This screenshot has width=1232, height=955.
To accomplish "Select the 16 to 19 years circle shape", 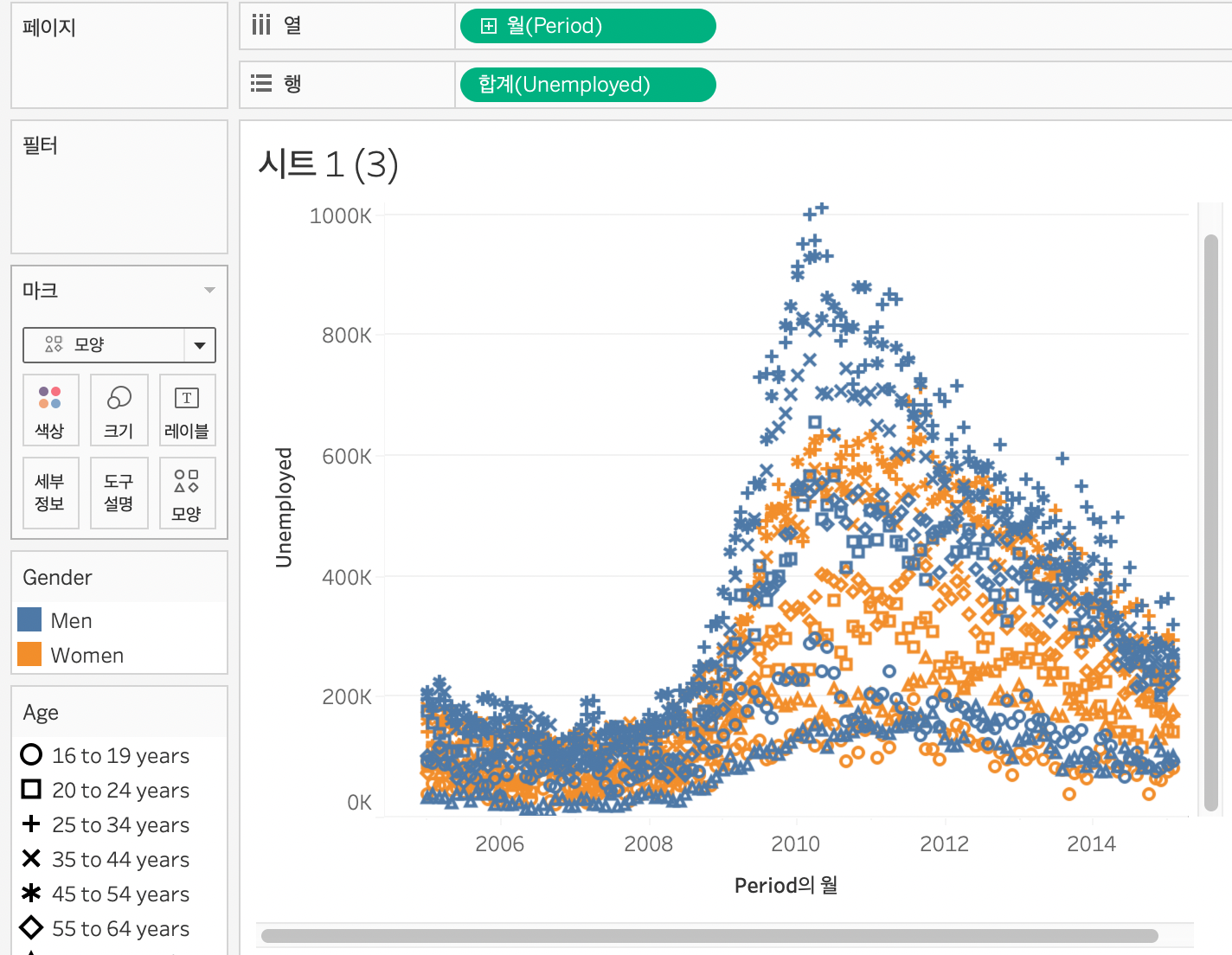I will 31,755.
